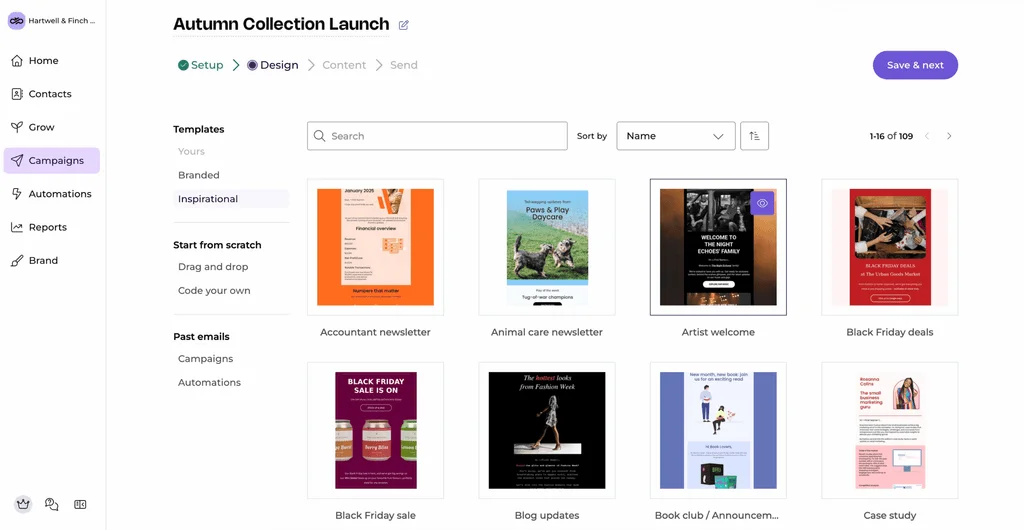This screenshot has height=530, width=1024.
Task: Select the Animal care newsletter thumbnail
Action: pos(547,247)
